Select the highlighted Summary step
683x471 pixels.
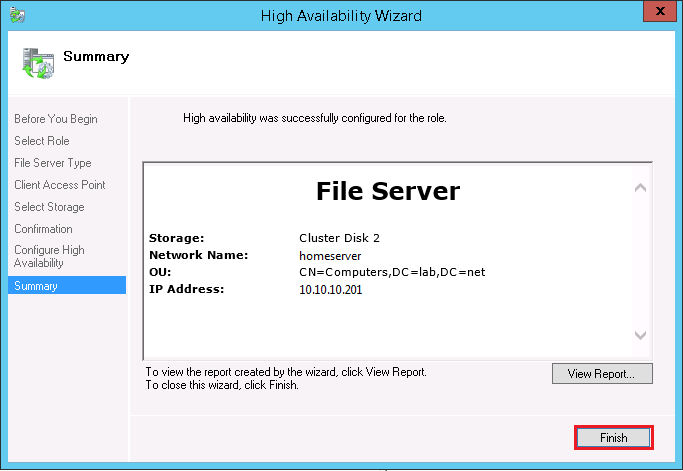point(67,285)
